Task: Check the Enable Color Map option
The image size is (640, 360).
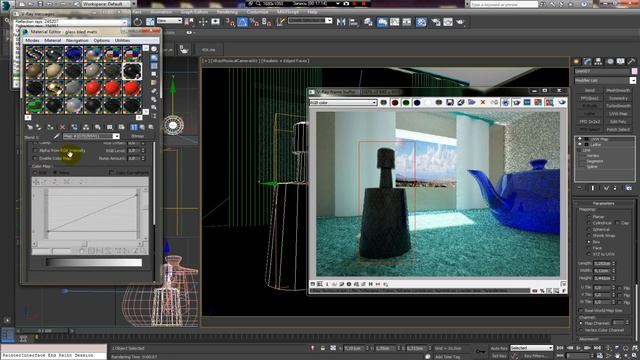Action: click(x=35, y=158)
